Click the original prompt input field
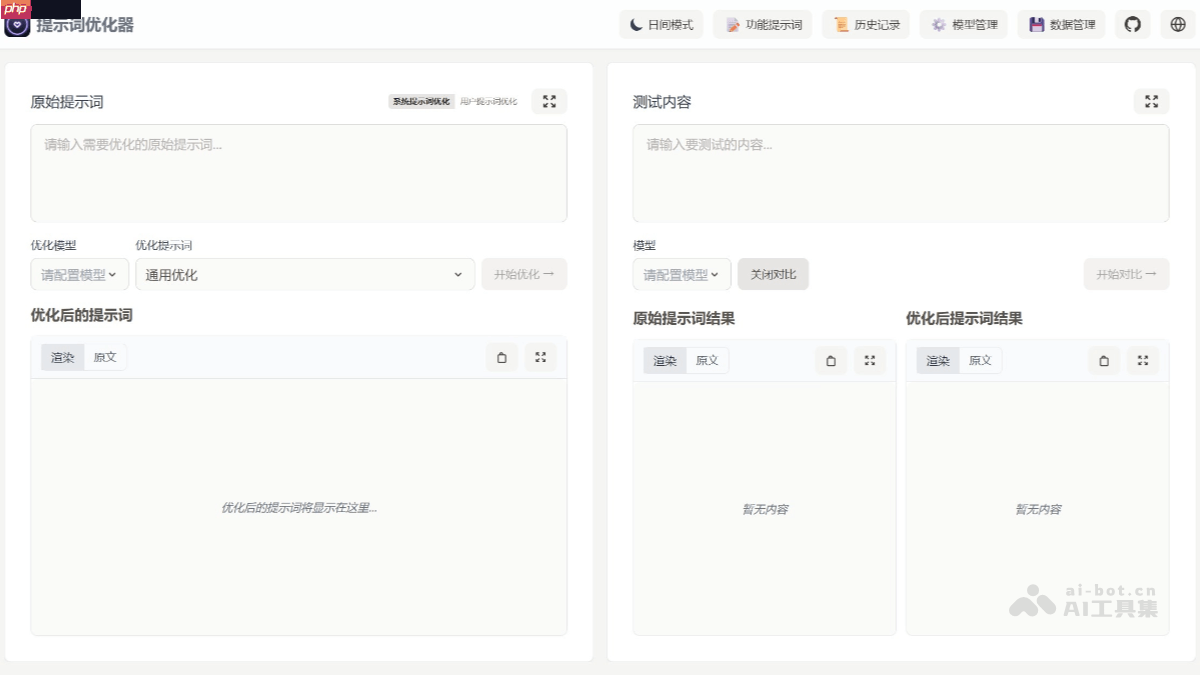This screenshot has height=675, width=1200. [x=297, y=172]
